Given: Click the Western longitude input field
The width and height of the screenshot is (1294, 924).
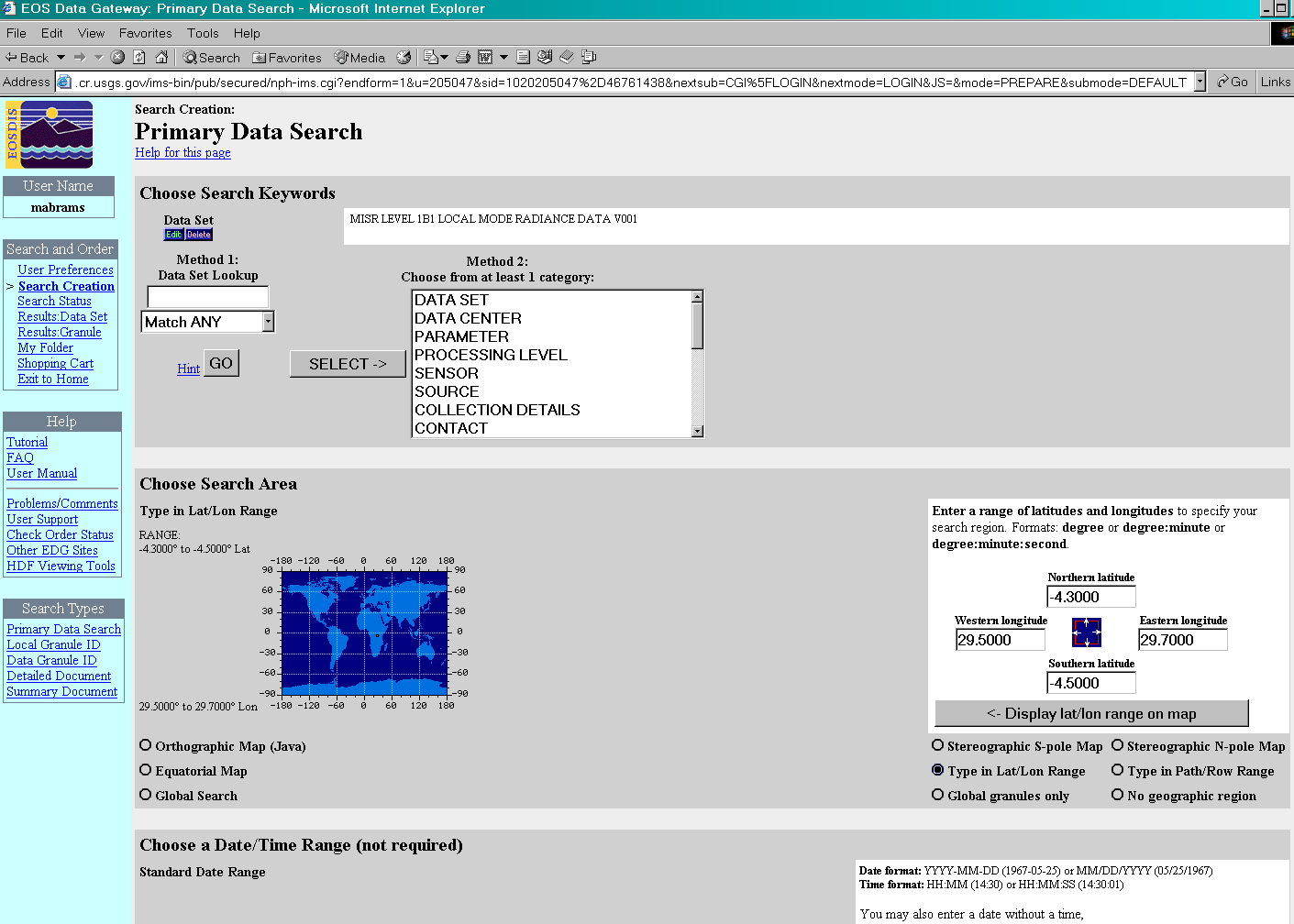Looking at the screenshot, I should point(1001,640).
